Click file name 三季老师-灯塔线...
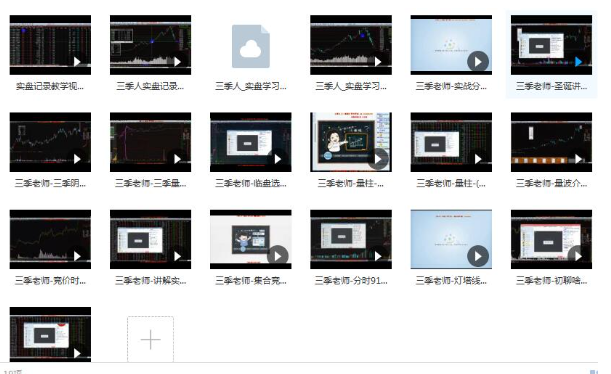This screenshot has height=374, width=611. (451, 280)
